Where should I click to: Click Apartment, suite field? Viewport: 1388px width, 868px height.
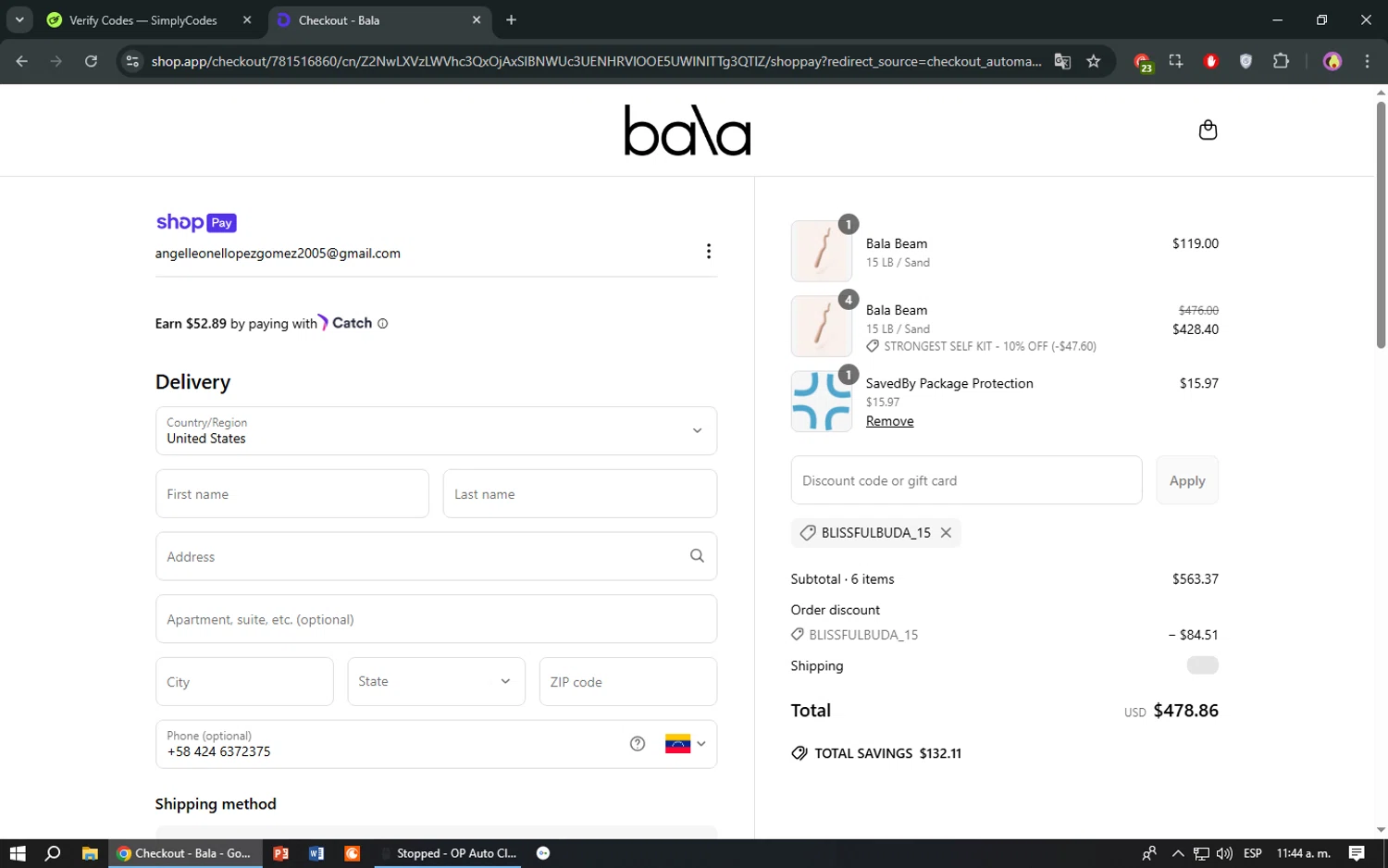click(x=436, y=619)
